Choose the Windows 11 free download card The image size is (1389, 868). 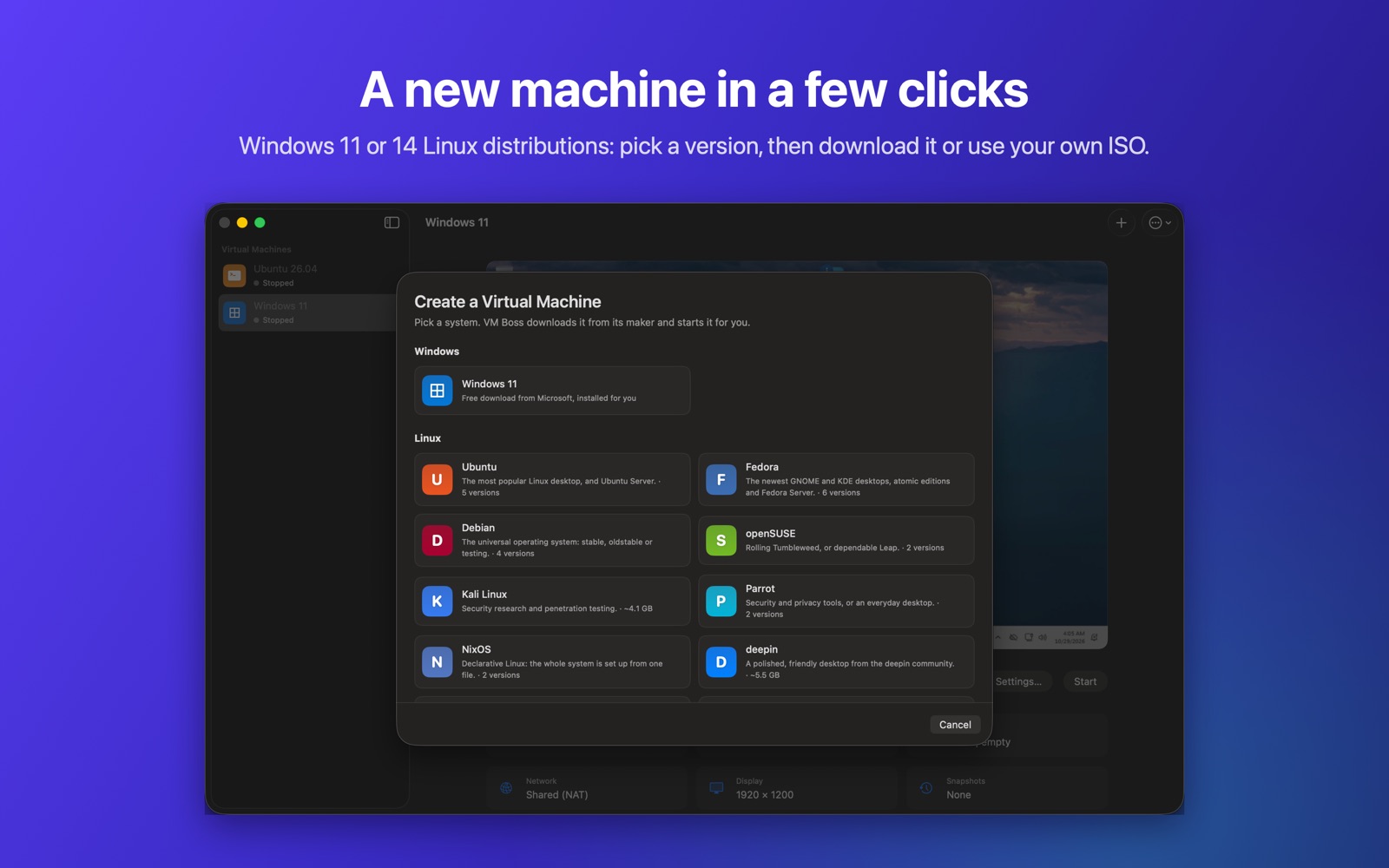click(x=552, y=391)
